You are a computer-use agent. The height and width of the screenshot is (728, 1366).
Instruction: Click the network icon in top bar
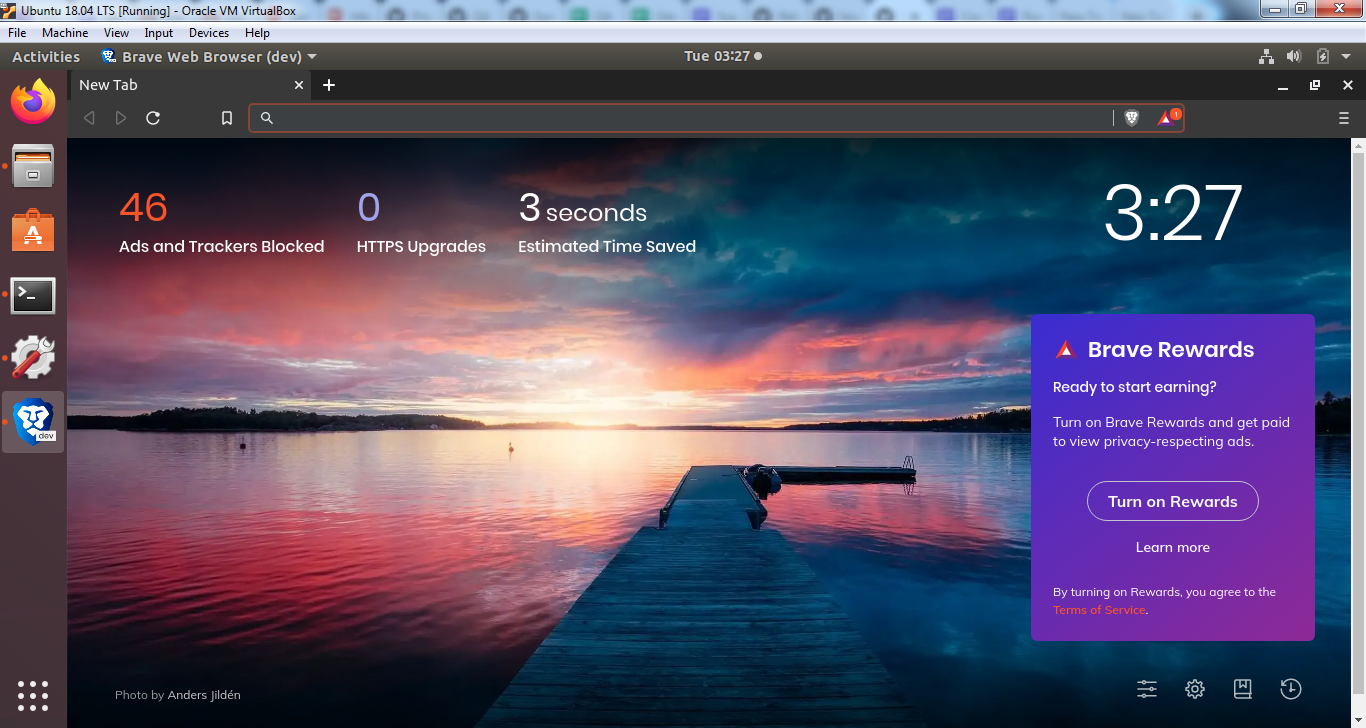click(x=1266, y=56)
